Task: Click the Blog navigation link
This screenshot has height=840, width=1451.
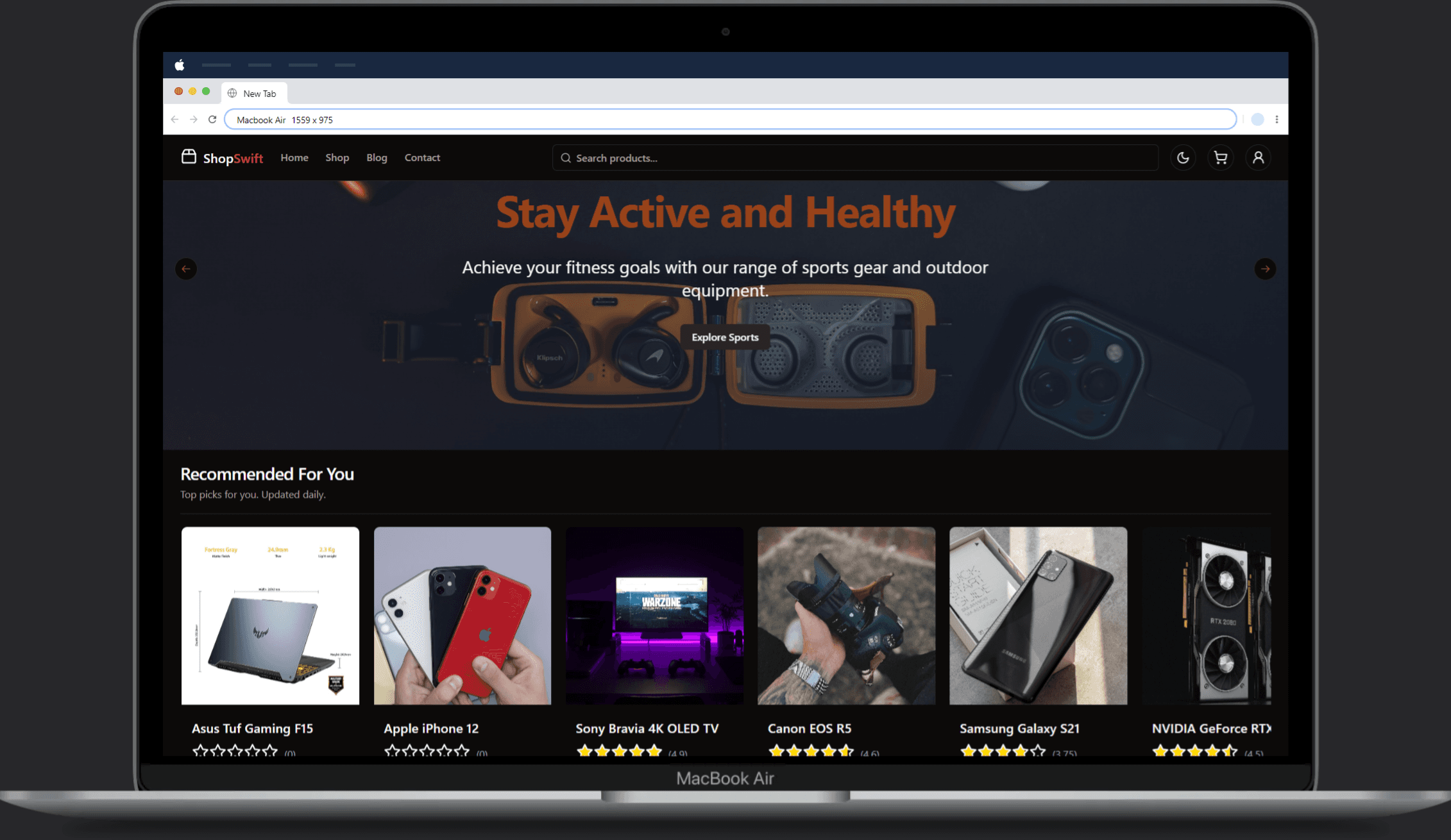Action: click(376, 157)
